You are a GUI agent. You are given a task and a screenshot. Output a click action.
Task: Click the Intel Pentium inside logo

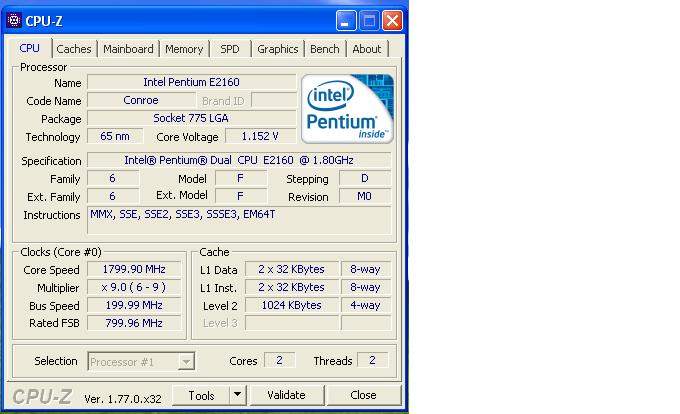347,109
